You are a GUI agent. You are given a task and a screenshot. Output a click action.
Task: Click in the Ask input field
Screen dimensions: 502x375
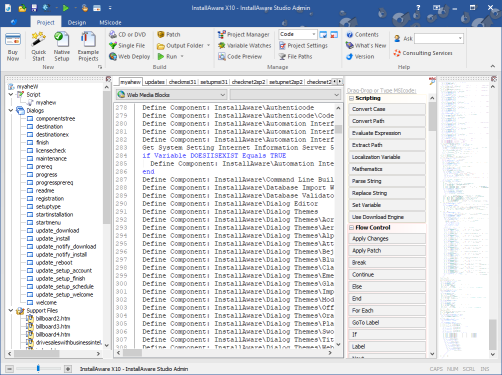click(436, 38)
